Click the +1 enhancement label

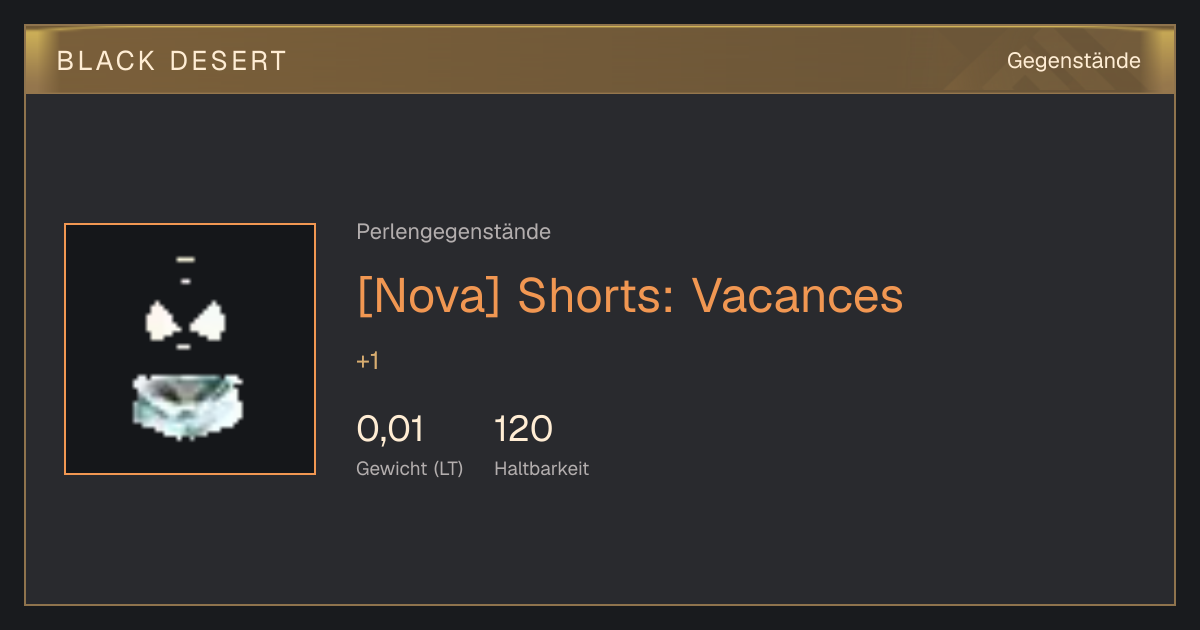(367, 361)
